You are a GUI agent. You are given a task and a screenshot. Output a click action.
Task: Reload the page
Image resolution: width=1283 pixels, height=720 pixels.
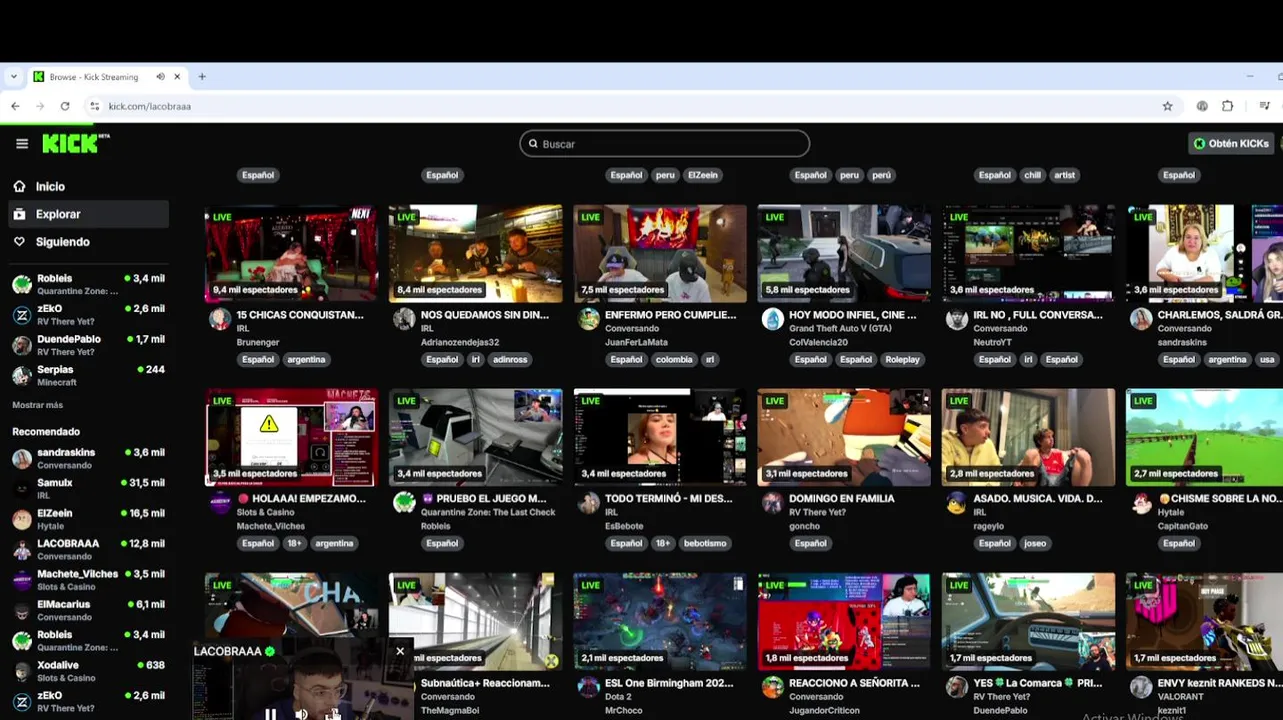(65, 106)
